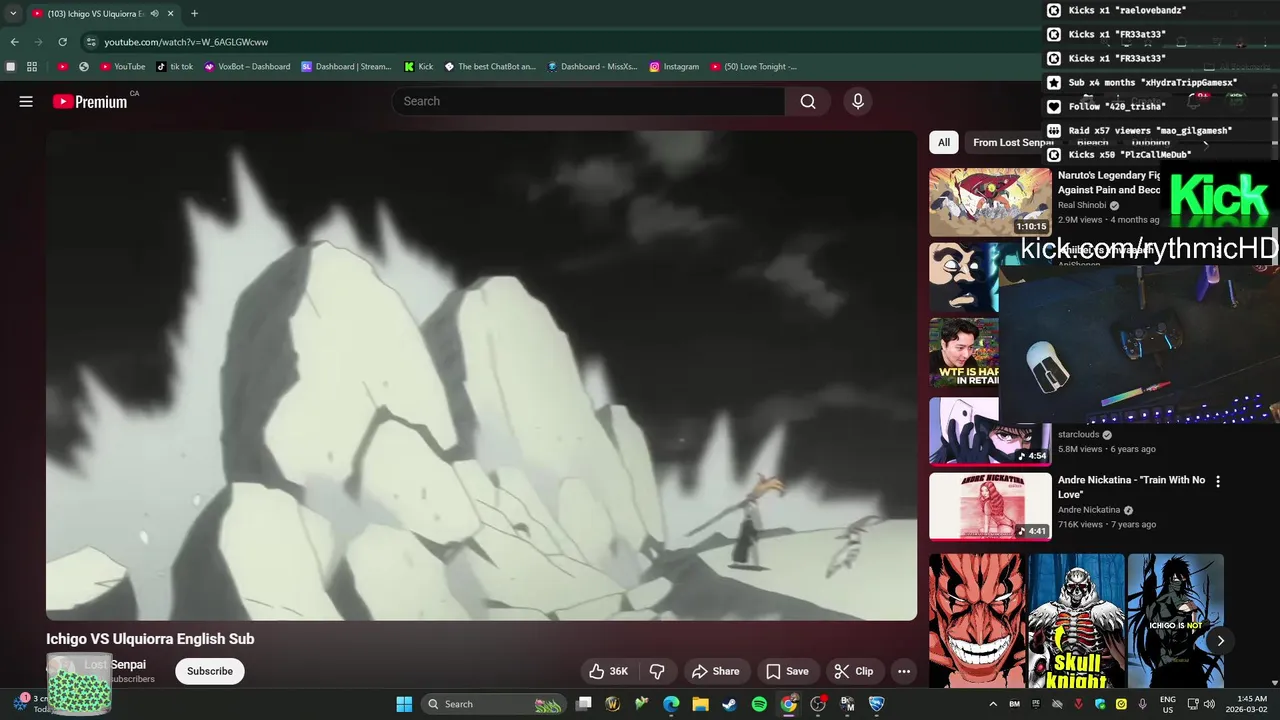This screenshot has width=1280, height=720.
Task: Switch to Chrome on the taskbar
Action: tap(789, 704)
